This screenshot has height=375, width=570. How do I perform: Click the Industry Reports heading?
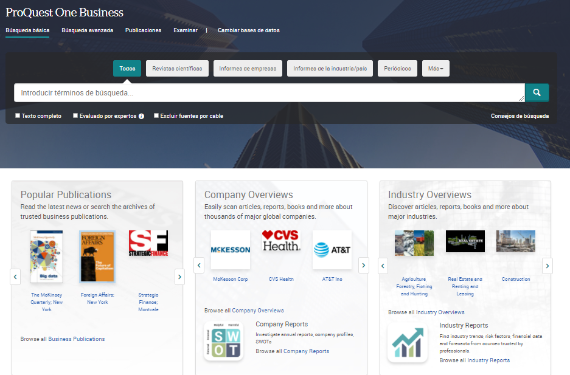(464, 326)
